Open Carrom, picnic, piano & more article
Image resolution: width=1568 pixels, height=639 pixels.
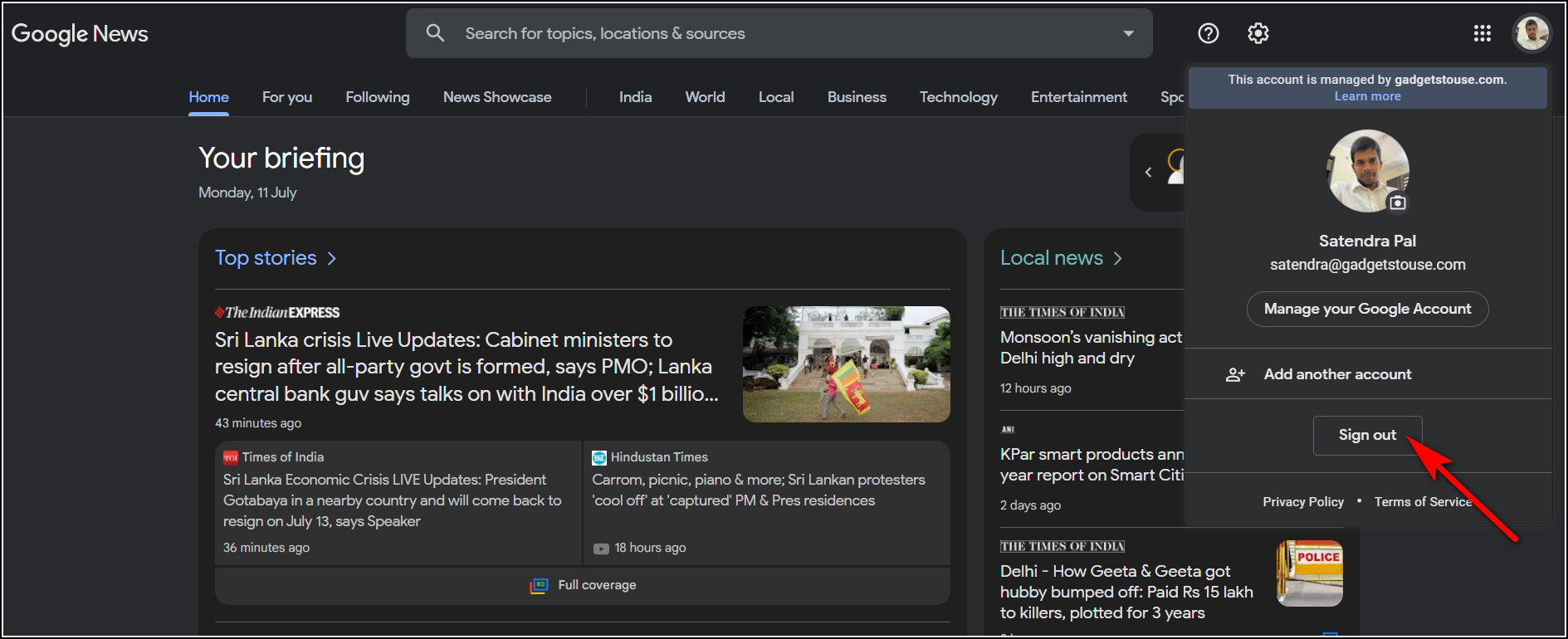pyautogui.click(x=758, y=490)
